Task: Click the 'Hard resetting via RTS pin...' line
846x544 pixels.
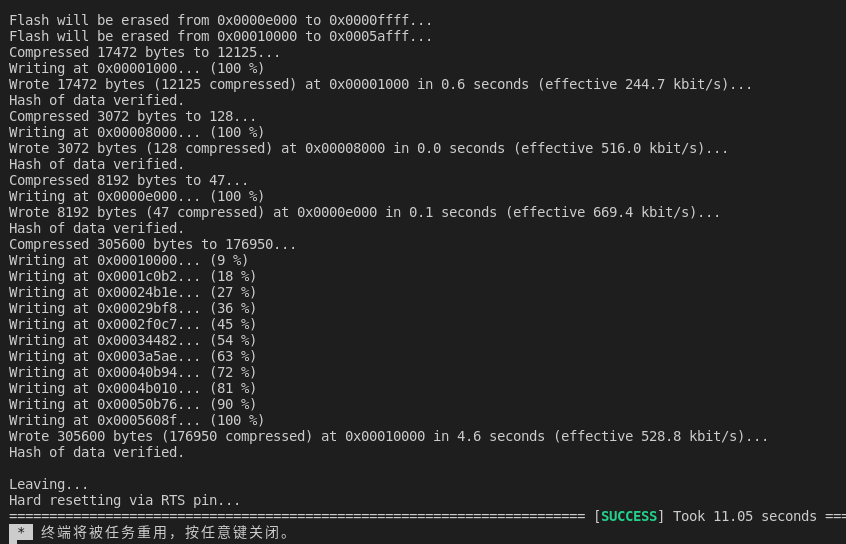Action: [x=125, y=500]
